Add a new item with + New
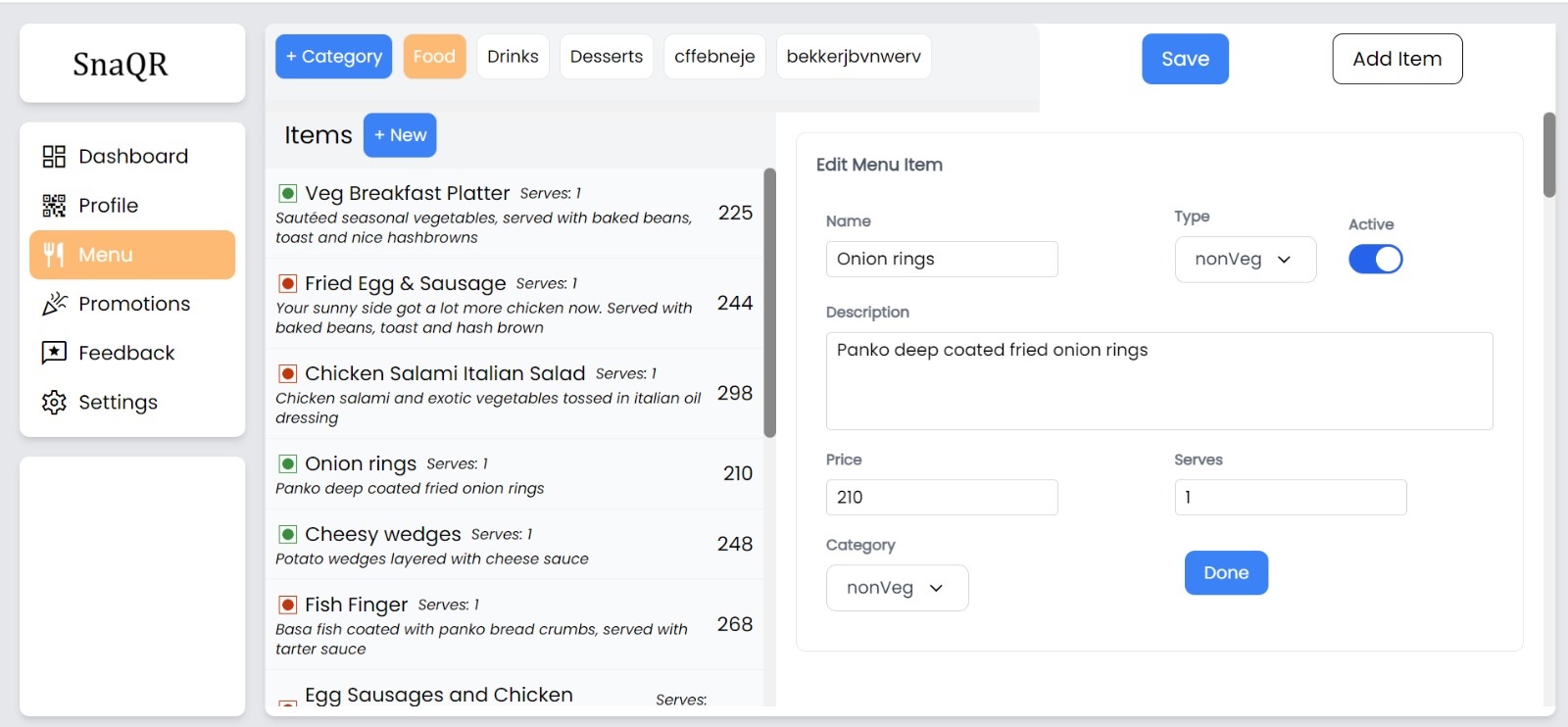1568x727 pixels. [400, 135]
